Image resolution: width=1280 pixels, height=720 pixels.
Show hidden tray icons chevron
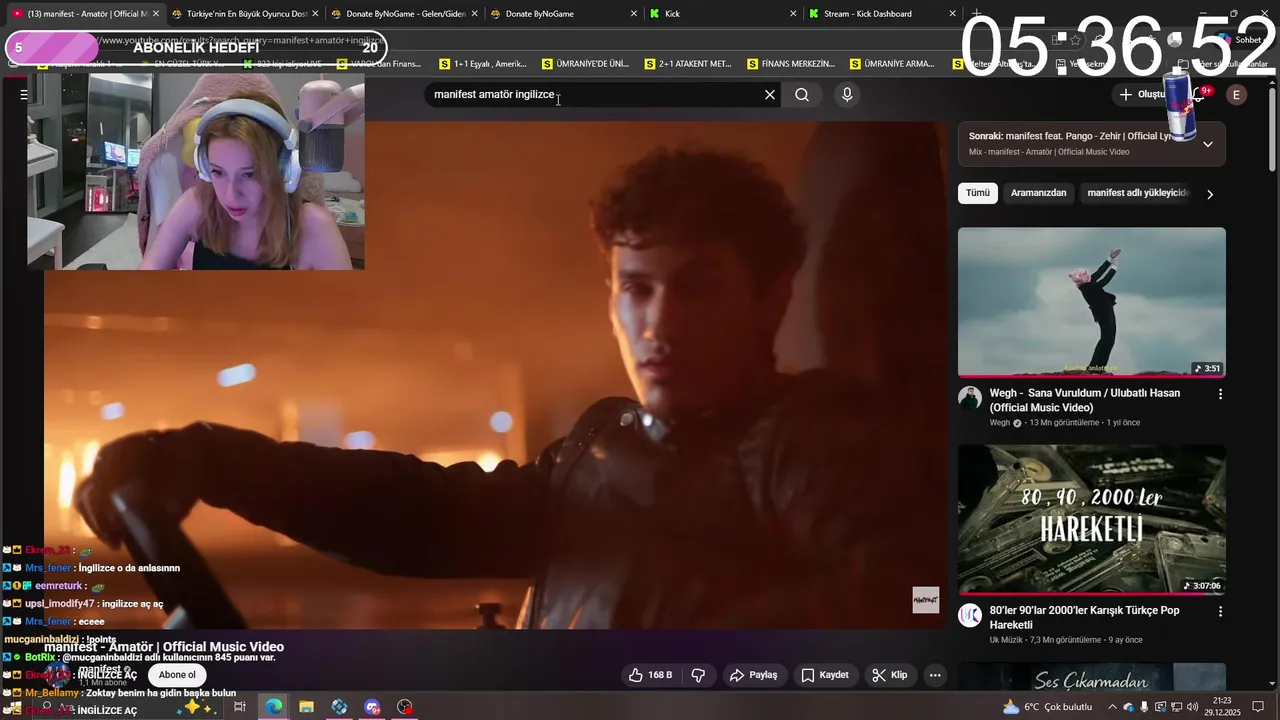pyautogui.click(x=1113, y=707)
